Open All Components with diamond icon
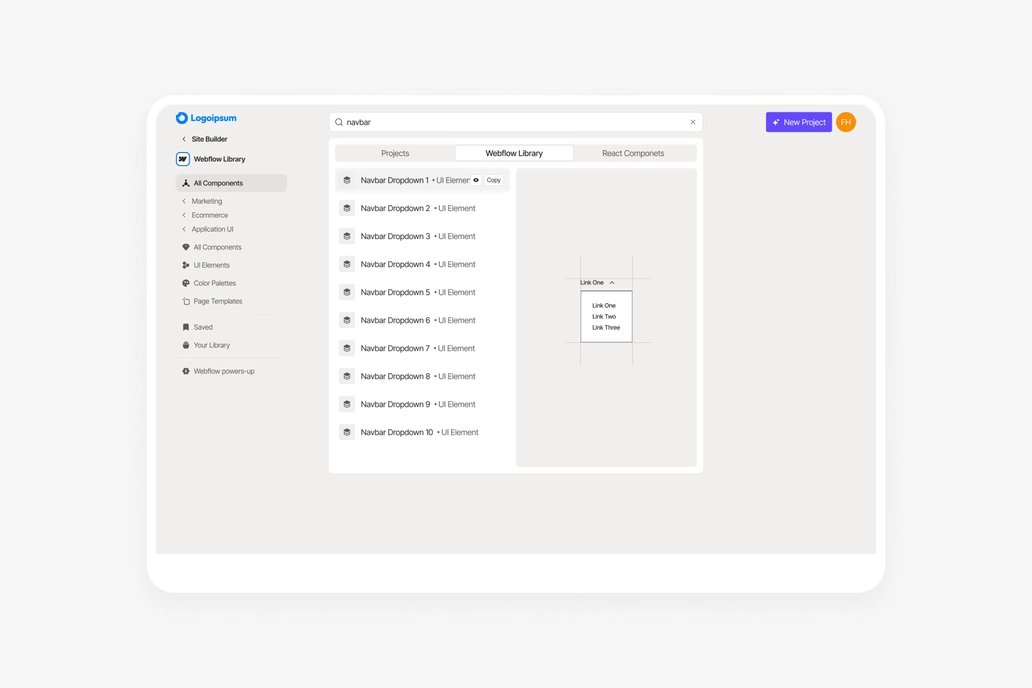This screenshot has height=688, width=1032. coord(212,247)
